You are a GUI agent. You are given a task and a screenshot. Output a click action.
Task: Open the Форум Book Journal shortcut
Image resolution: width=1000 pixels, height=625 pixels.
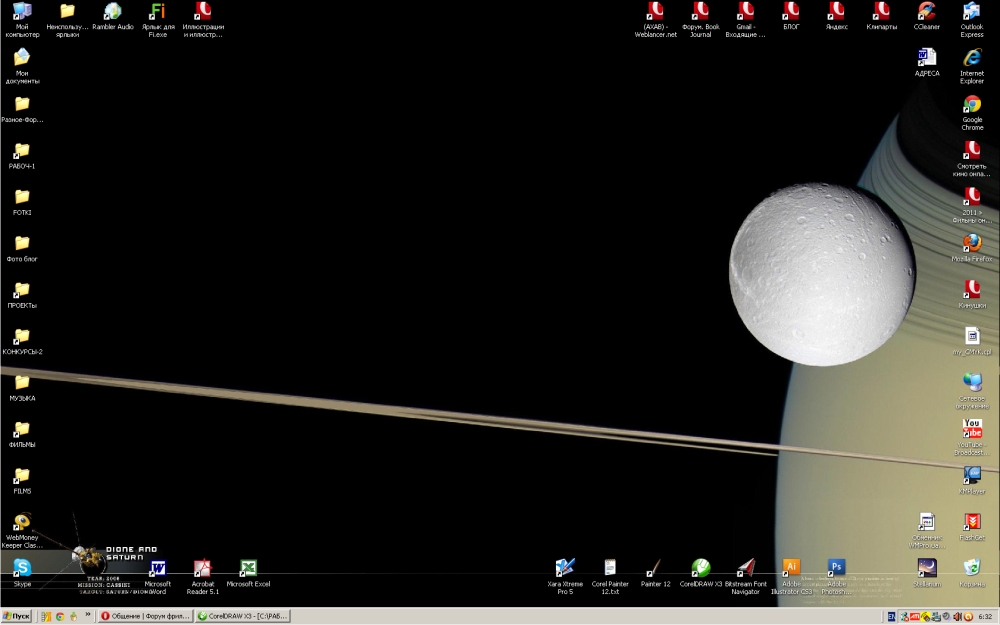pyautogui.click(x=700, y=19)
